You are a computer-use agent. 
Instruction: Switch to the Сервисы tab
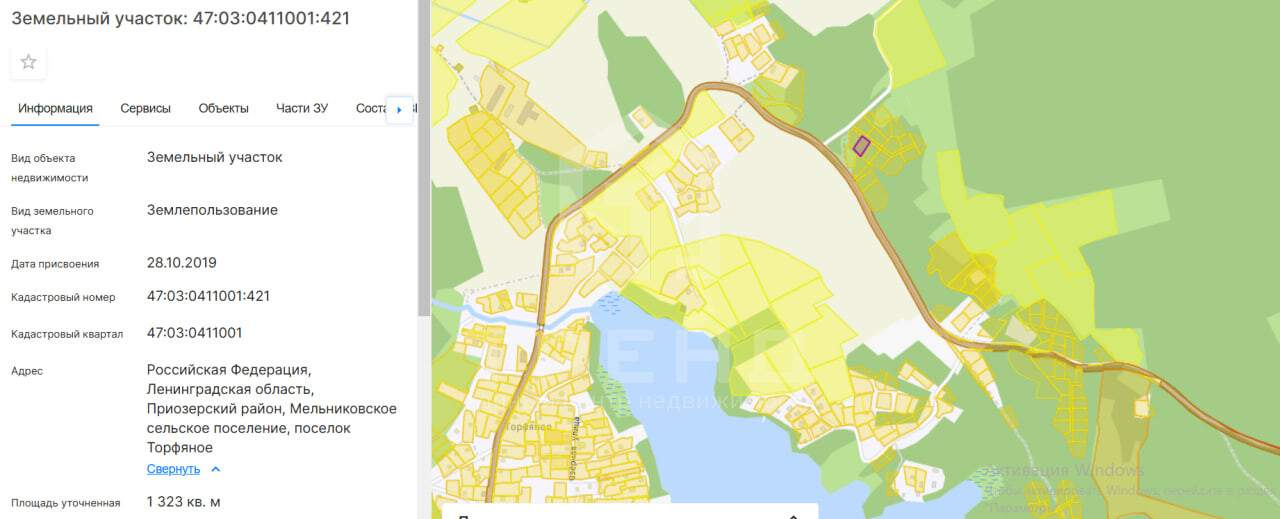145,109
